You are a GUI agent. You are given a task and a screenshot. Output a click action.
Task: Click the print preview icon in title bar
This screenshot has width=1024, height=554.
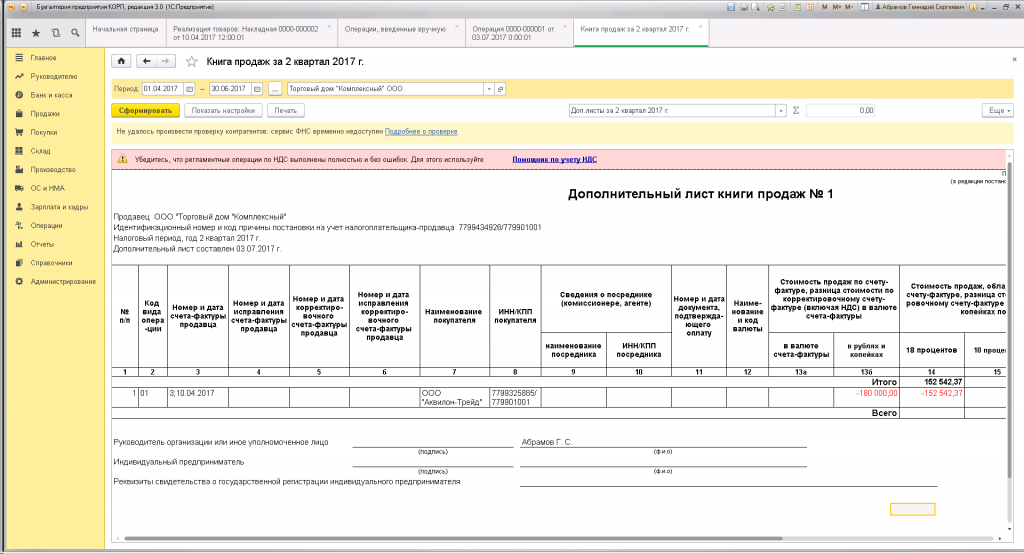756,7
